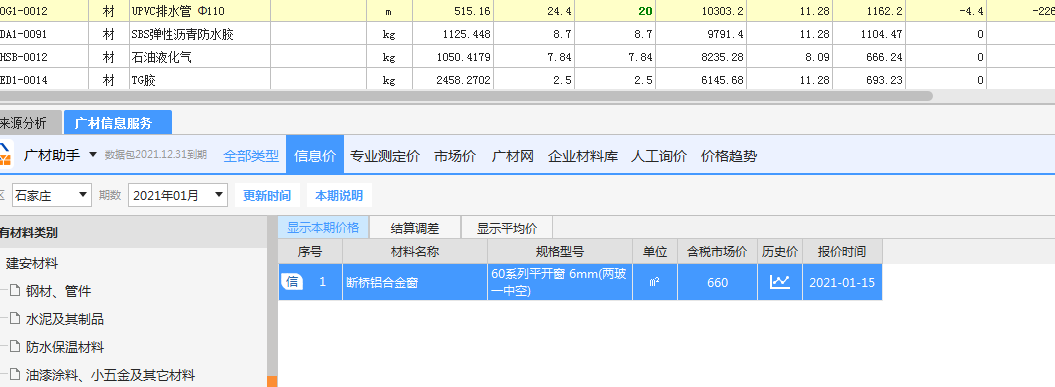Select 钢材、管件 category
Image resolution: width=1055 pixels, height=387 pixels.
coord(58,291)
